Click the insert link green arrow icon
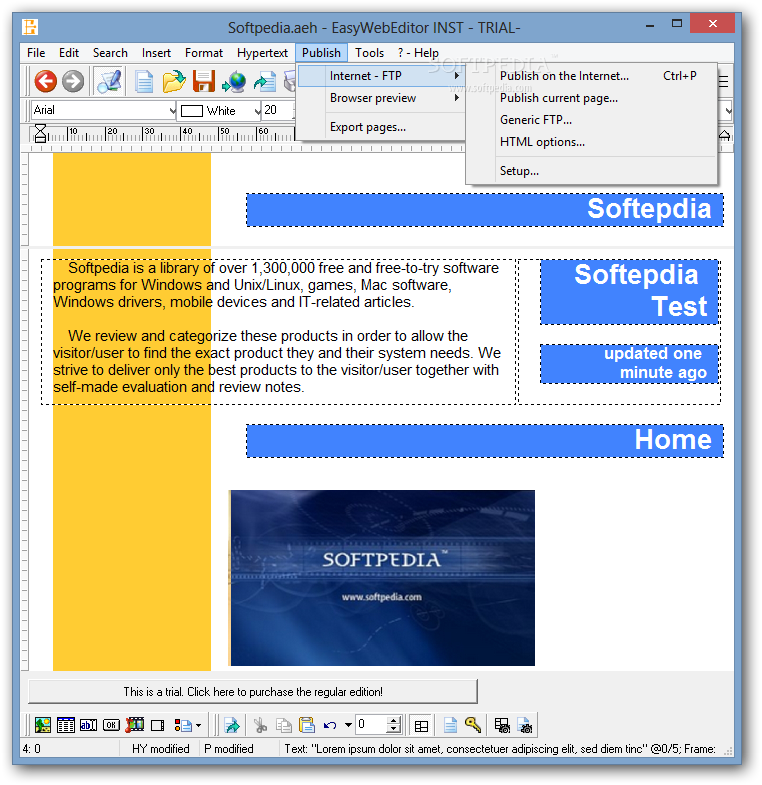Screen dimensions: 762x785 (232, 725)
